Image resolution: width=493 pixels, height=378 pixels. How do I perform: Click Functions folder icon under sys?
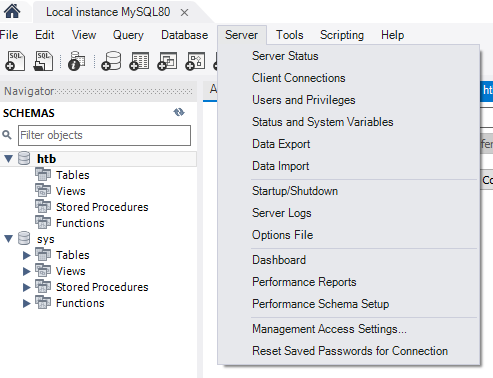point(43,302)
